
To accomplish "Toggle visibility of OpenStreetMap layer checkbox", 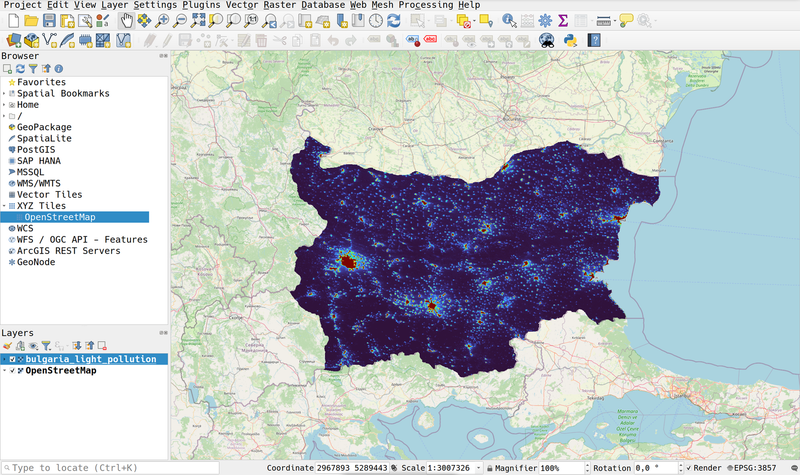I will [12, 371].
